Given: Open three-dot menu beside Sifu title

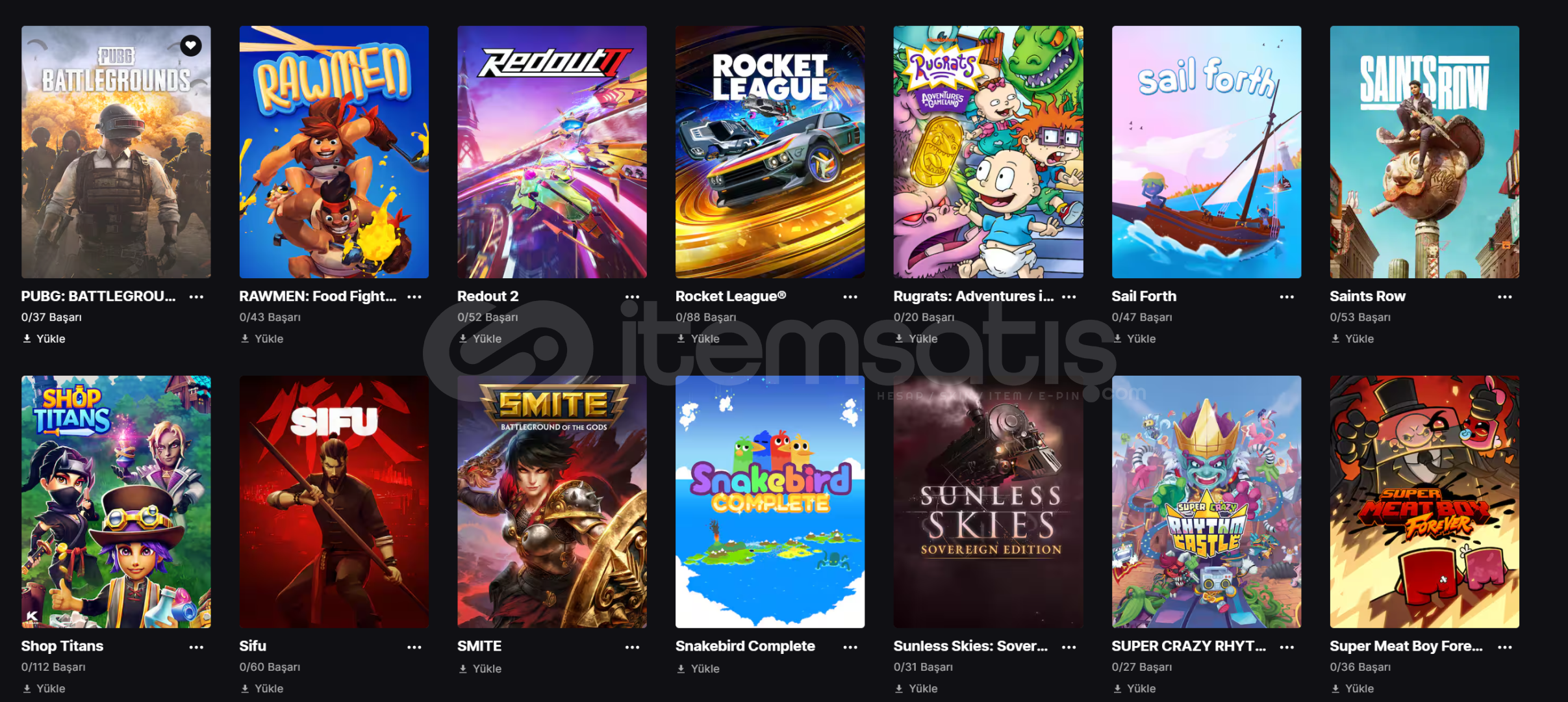Looking at the screenshot, I should pos(414,647).
